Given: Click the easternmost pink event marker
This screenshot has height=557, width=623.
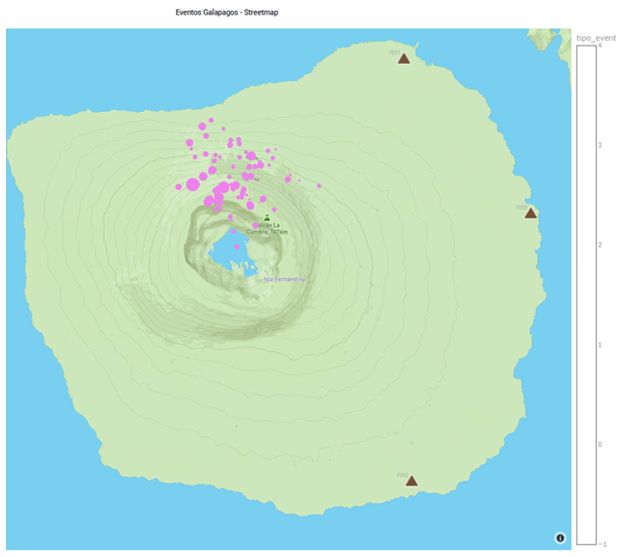Looking at the screenshot, I should click(x=320, y=185).
